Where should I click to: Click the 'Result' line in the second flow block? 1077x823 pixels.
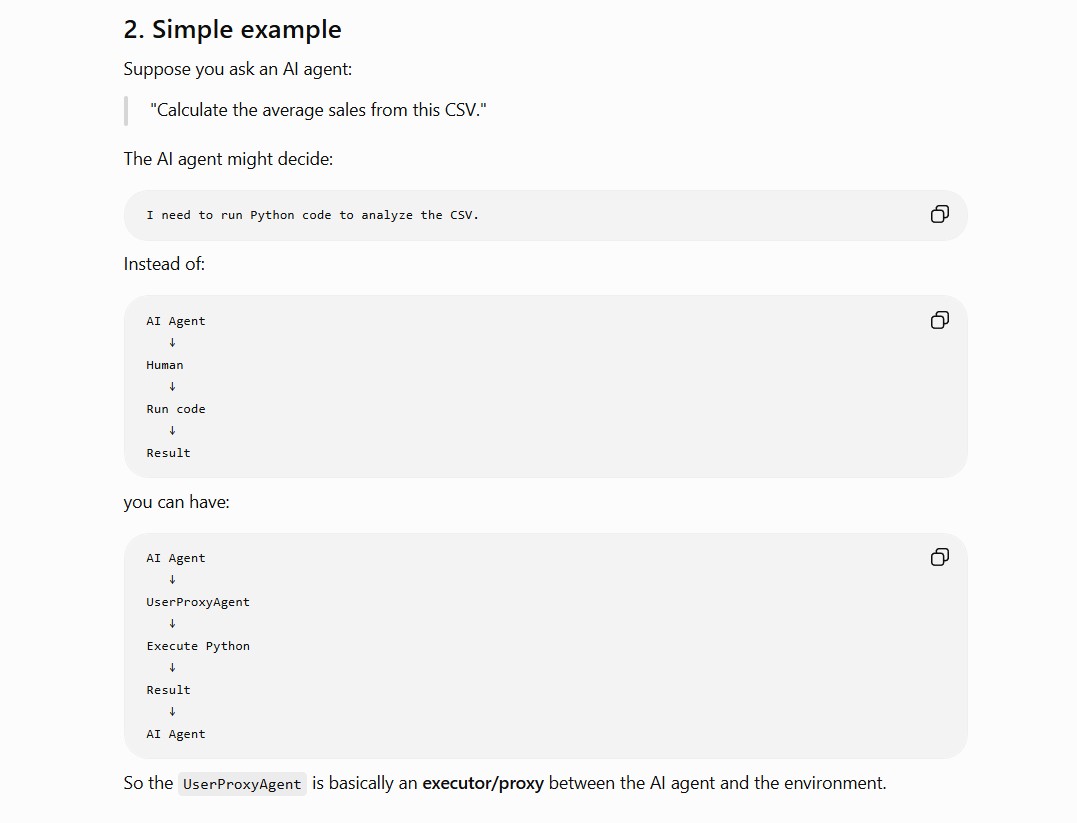(x=168, y=690)
